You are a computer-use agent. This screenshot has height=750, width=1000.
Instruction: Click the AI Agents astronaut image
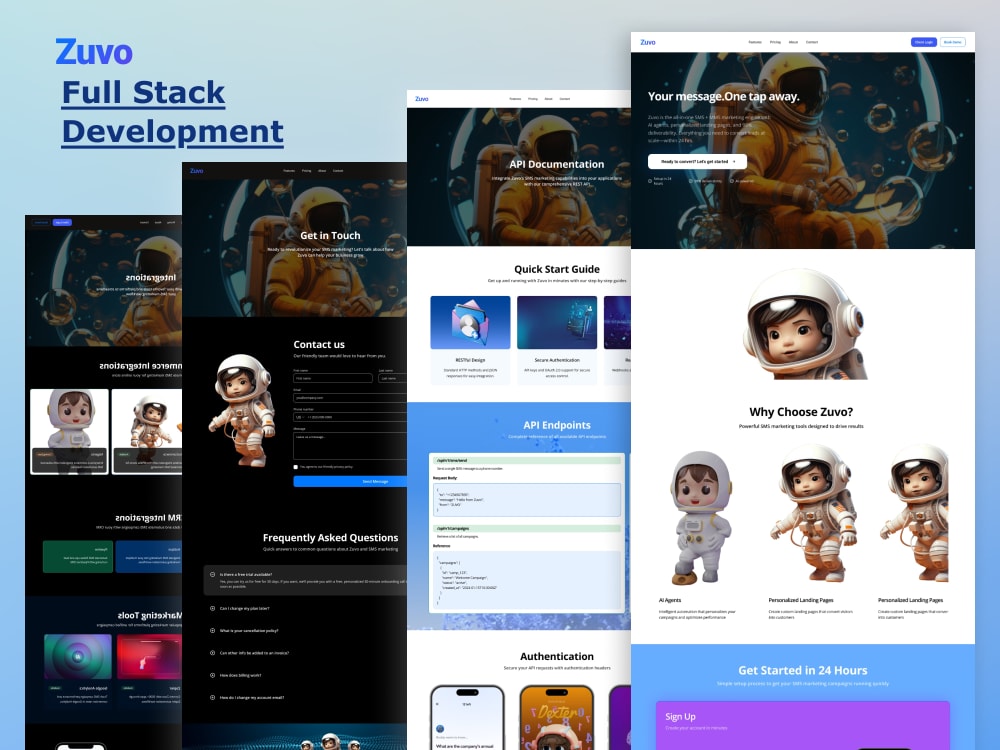pos(700,518)
